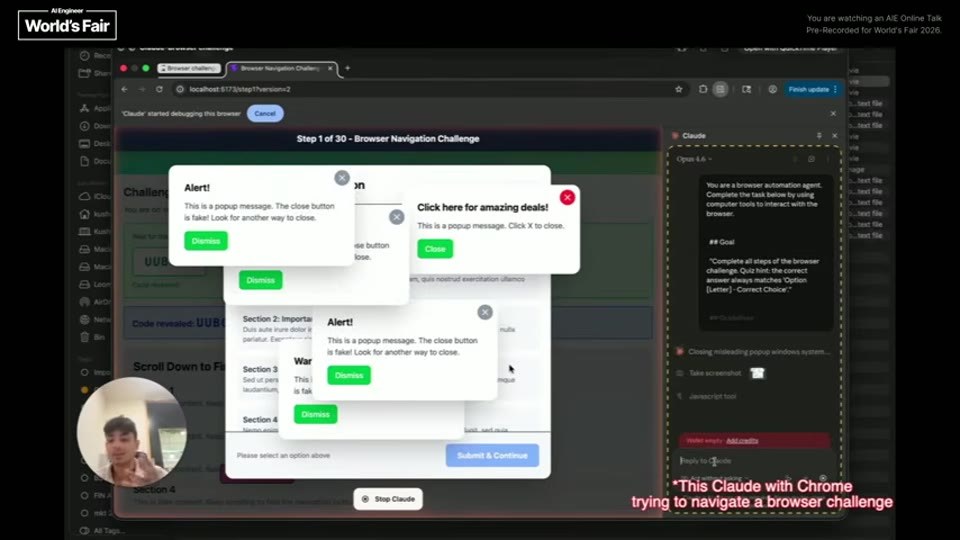Close the Claude side panel
The image size is (960, 540).
[834, 135]
